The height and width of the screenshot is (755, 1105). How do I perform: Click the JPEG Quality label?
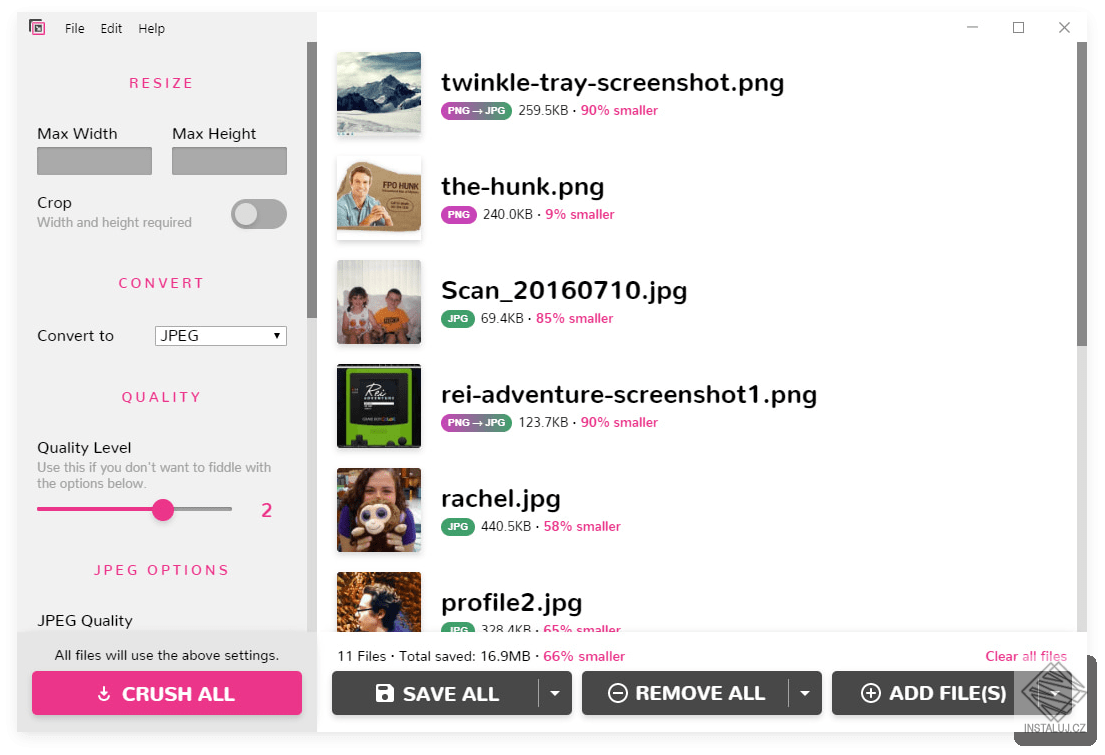(x=85, y=620)
